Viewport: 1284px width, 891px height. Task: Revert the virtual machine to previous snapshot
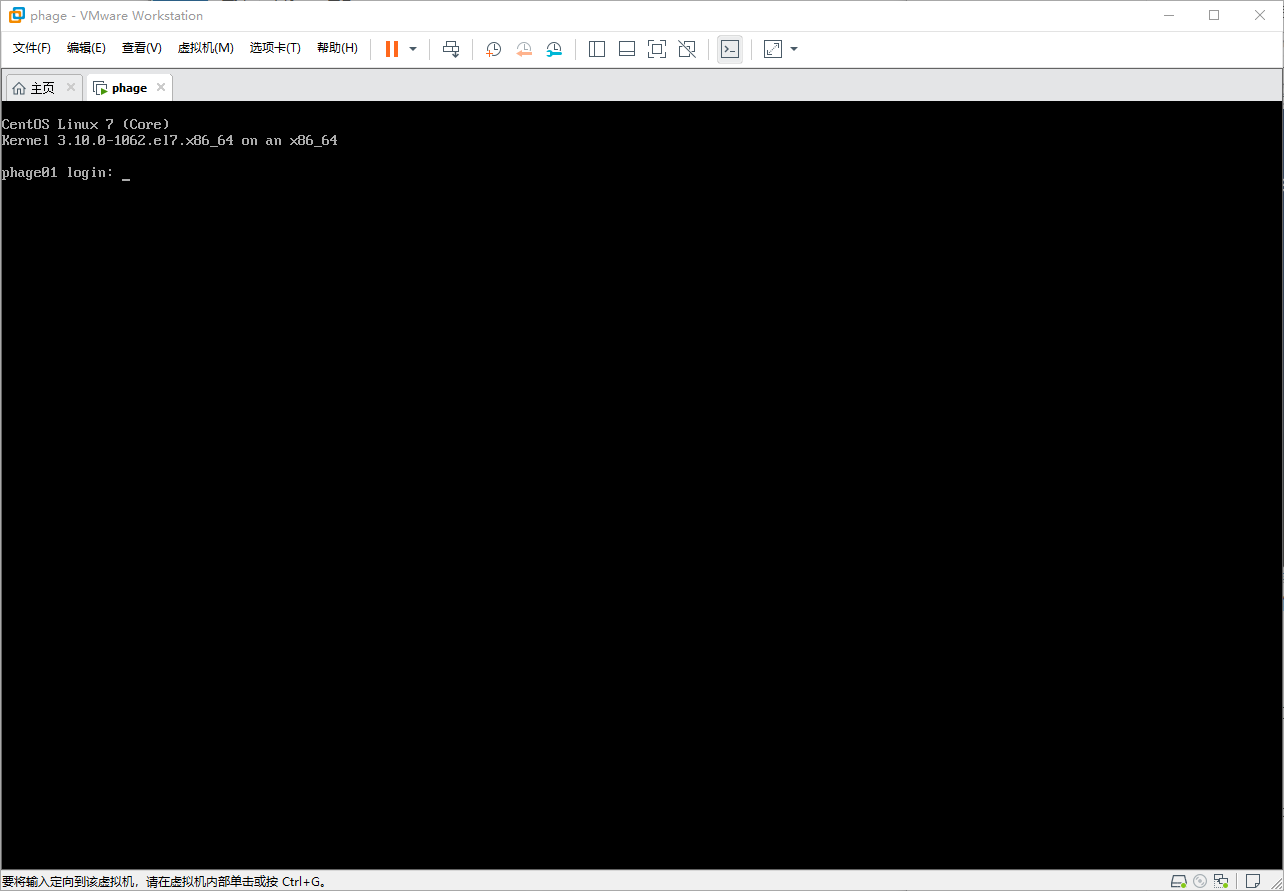click(x=524, y=49)
